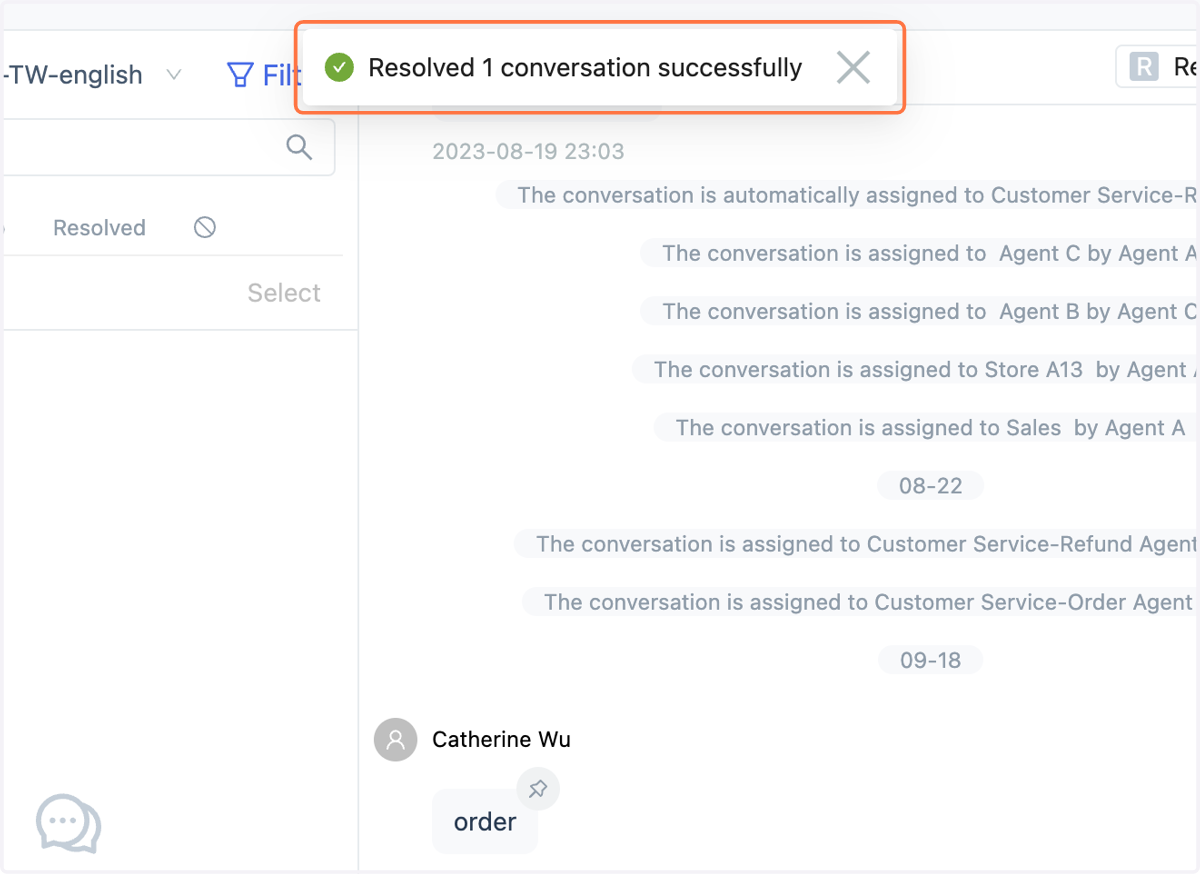Image resolution: width=1200 pixels, height=874 pixels.
Task: Open the Filter funnel option
Action: 264,75
